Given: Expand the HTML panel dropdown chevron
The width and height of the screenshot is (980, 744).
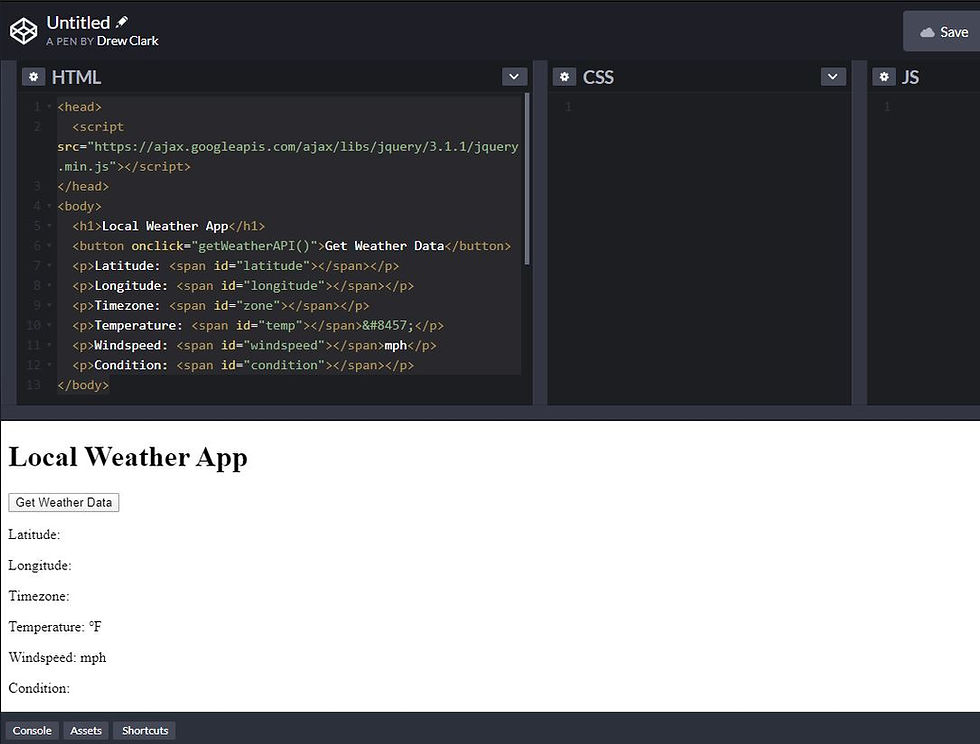Looking at the screenshot, I should (514, 77).
